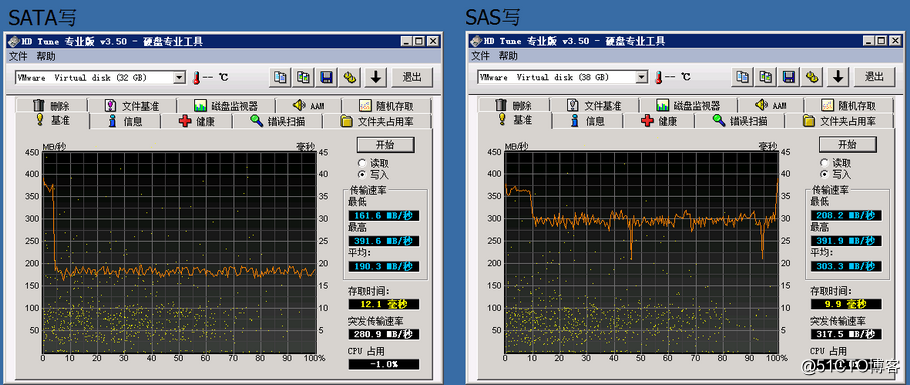Viewport: 910px width, 385px height.
Task: Open 帮助 menu in SATA window
Action: point(46,56)
